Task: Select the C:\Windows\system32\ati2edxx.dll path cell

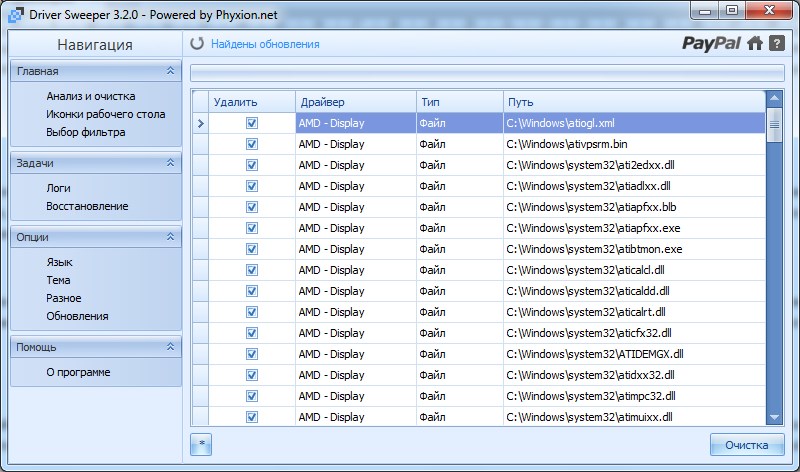Action: (634, 165)
